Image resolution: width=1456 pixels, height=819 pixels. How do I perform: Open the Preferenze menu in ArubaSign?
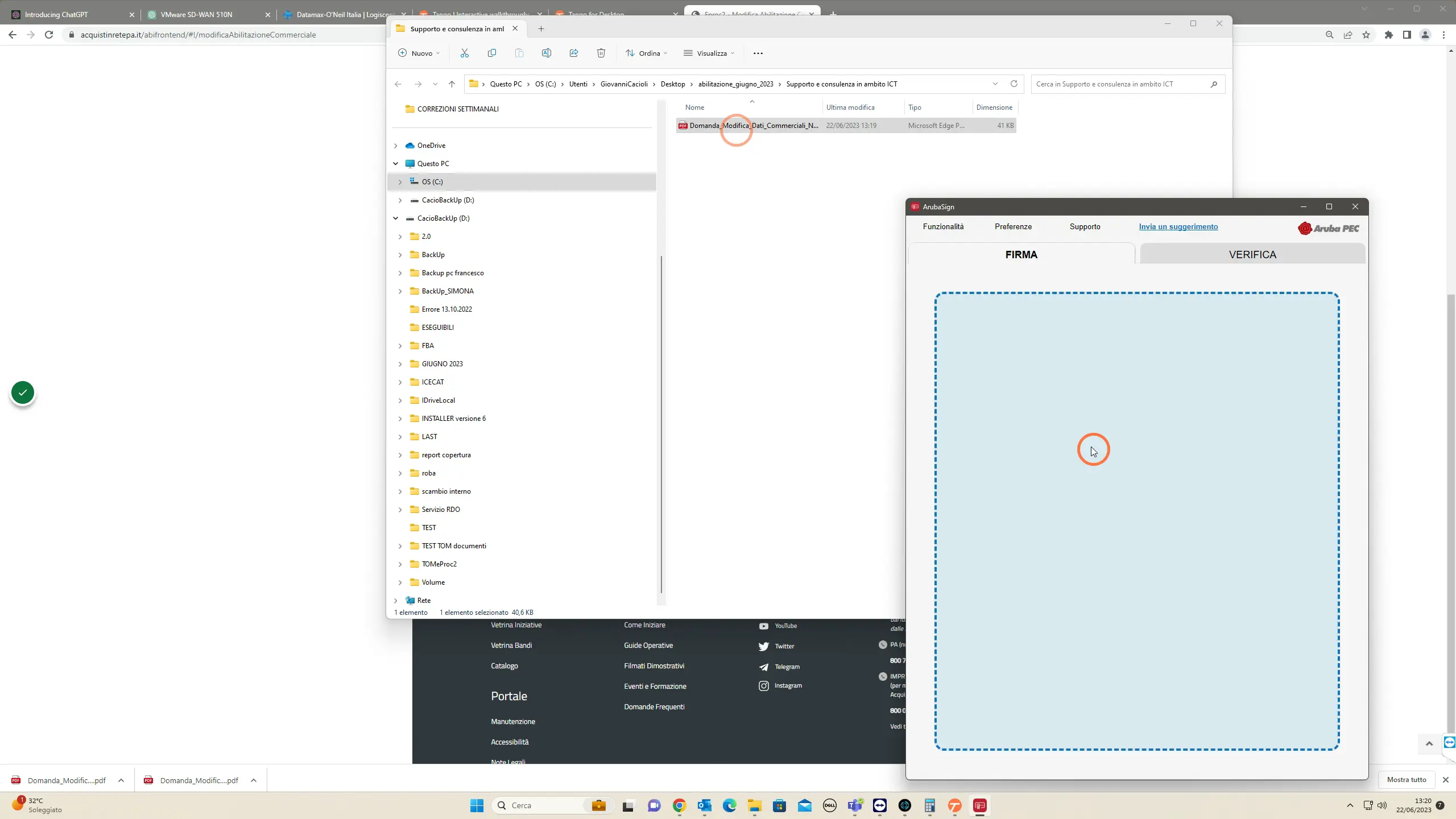[x=1013, y=226]
